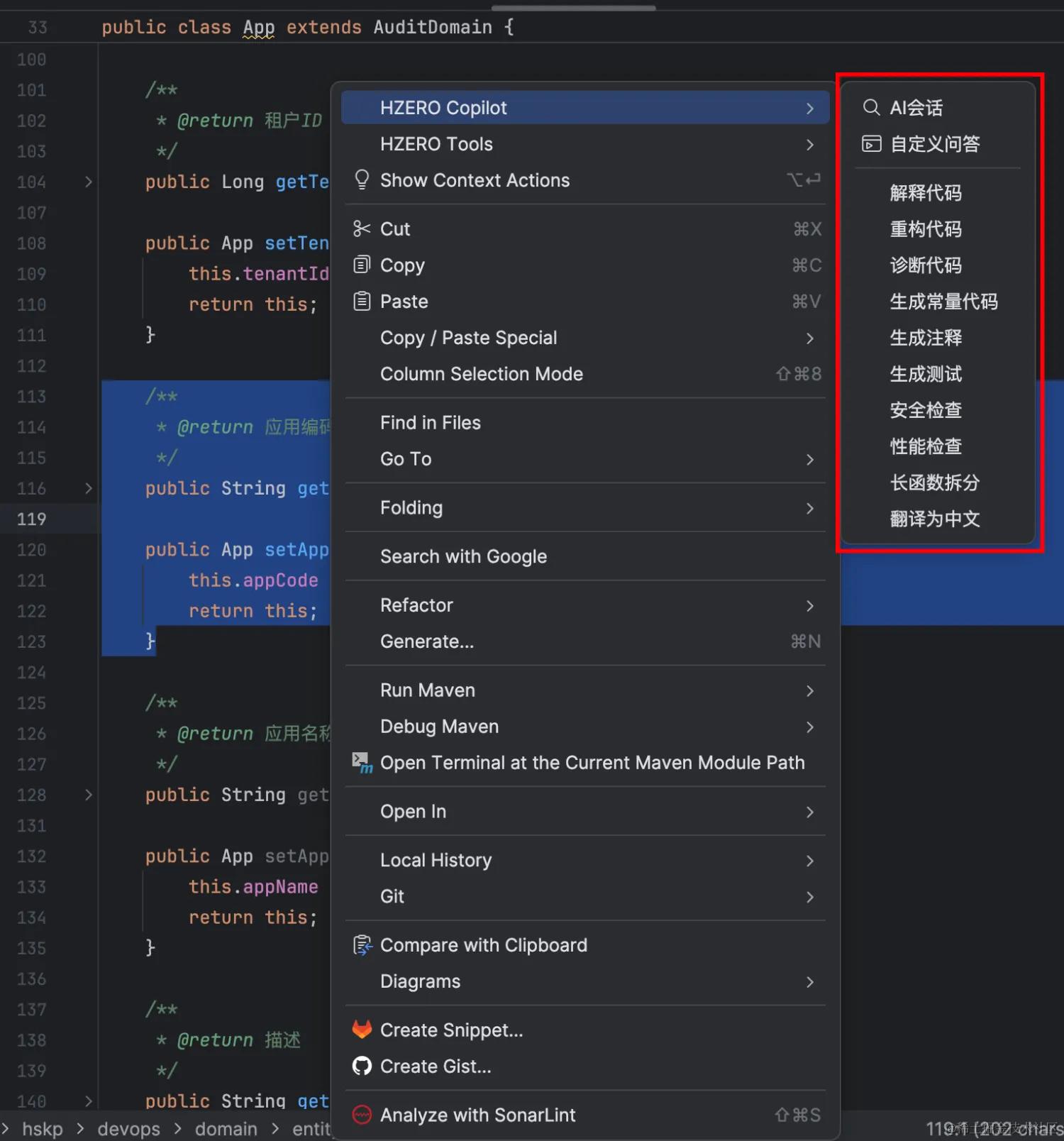The height and width of the screenshot is (1141, 1064).
Task: Choose Paste from the context menu
Action: click(x=585, y=301)
